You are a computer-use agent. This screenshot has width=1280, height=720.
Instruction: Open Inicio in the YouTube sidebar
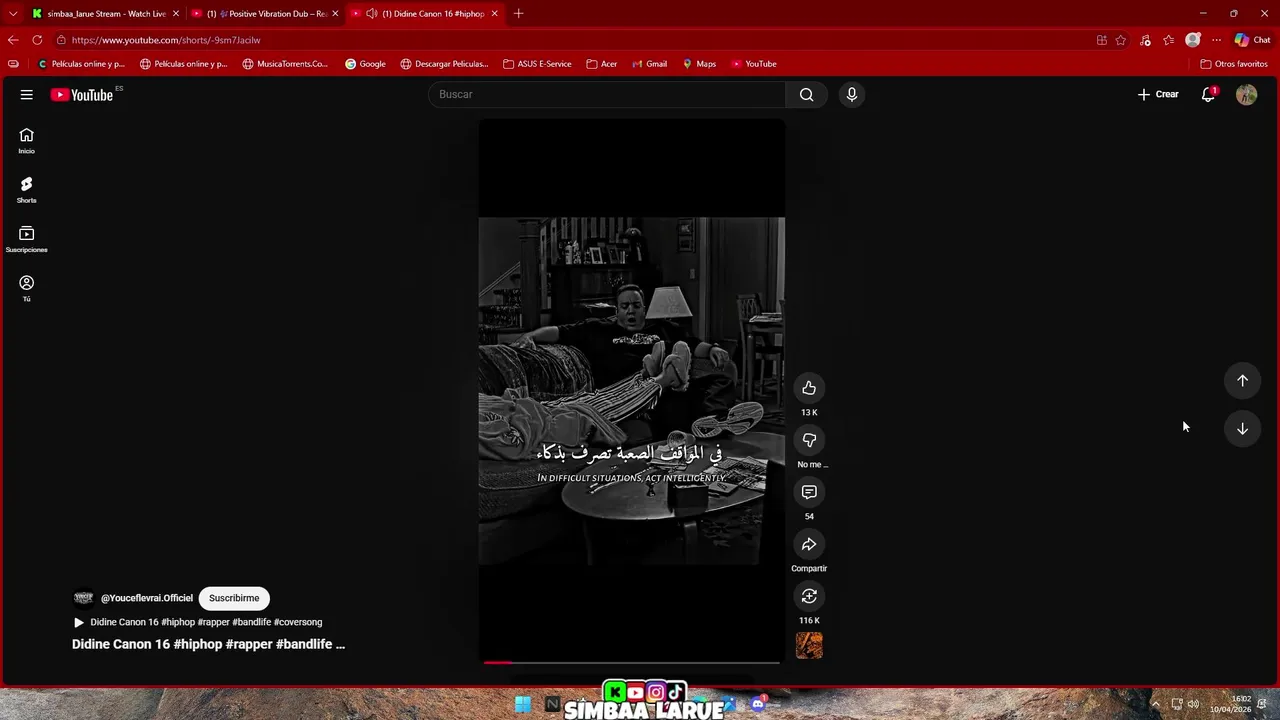(x=27, y=141)
